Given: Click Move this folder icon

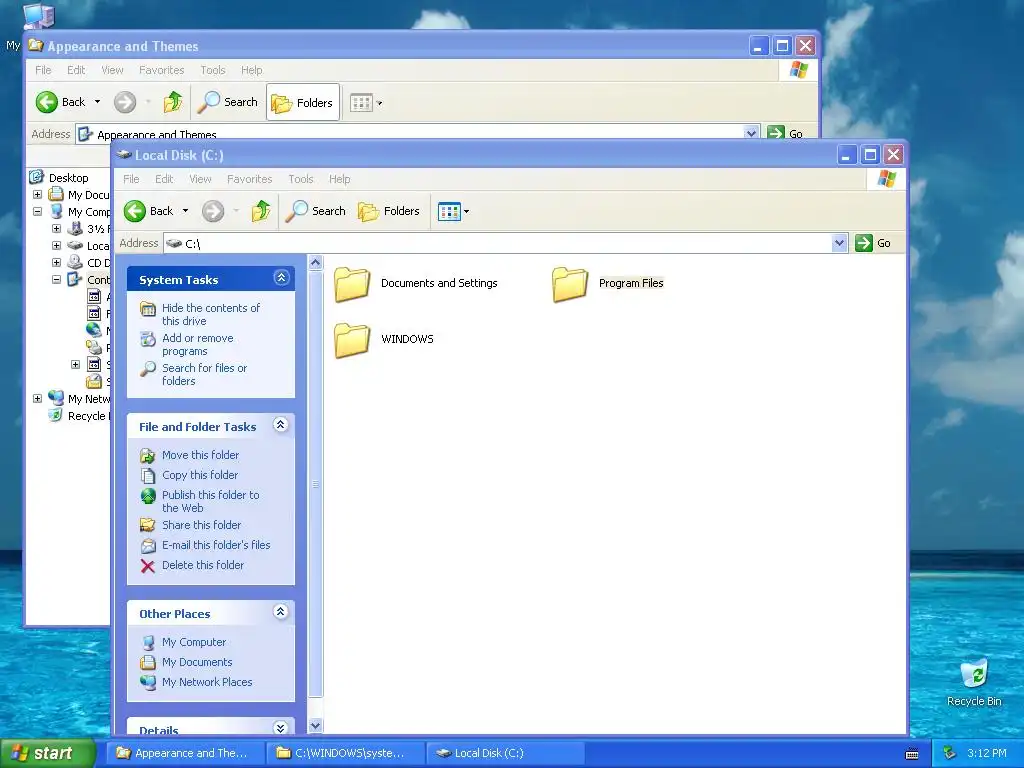Looking at the screenshot, I should point(148,455).
